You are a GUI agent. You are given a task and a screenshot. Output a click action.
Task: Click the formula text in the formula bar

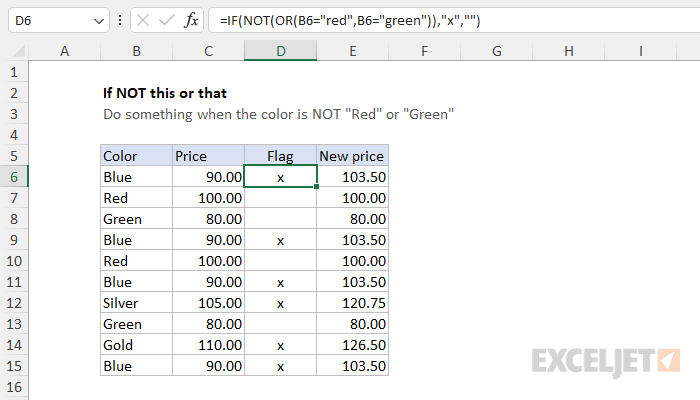click(350, 21)
